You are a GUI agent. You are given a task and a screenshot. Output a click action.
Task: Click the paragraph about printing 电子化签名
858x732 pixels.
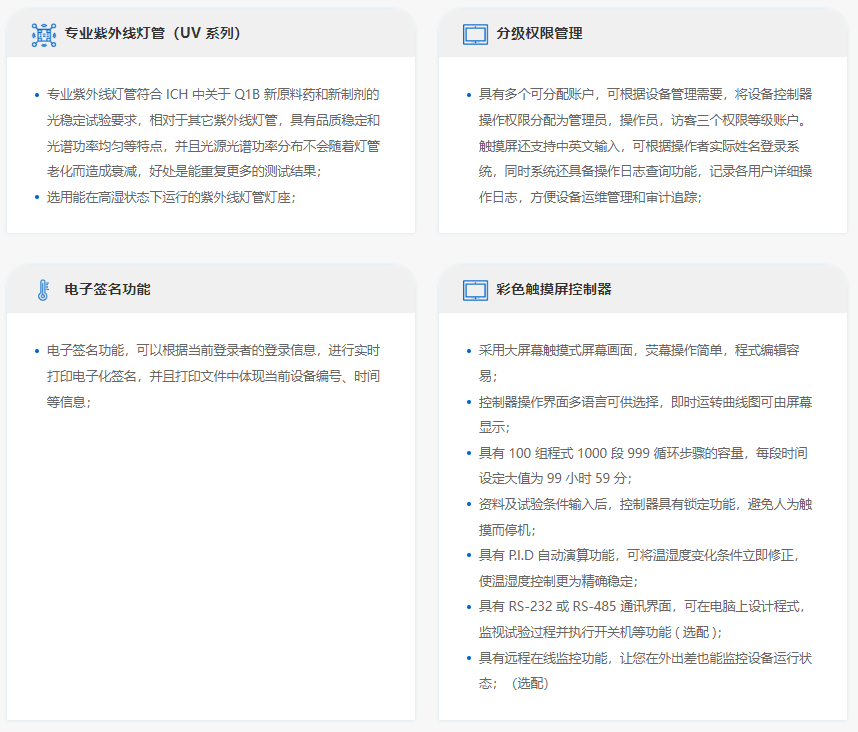212,376
